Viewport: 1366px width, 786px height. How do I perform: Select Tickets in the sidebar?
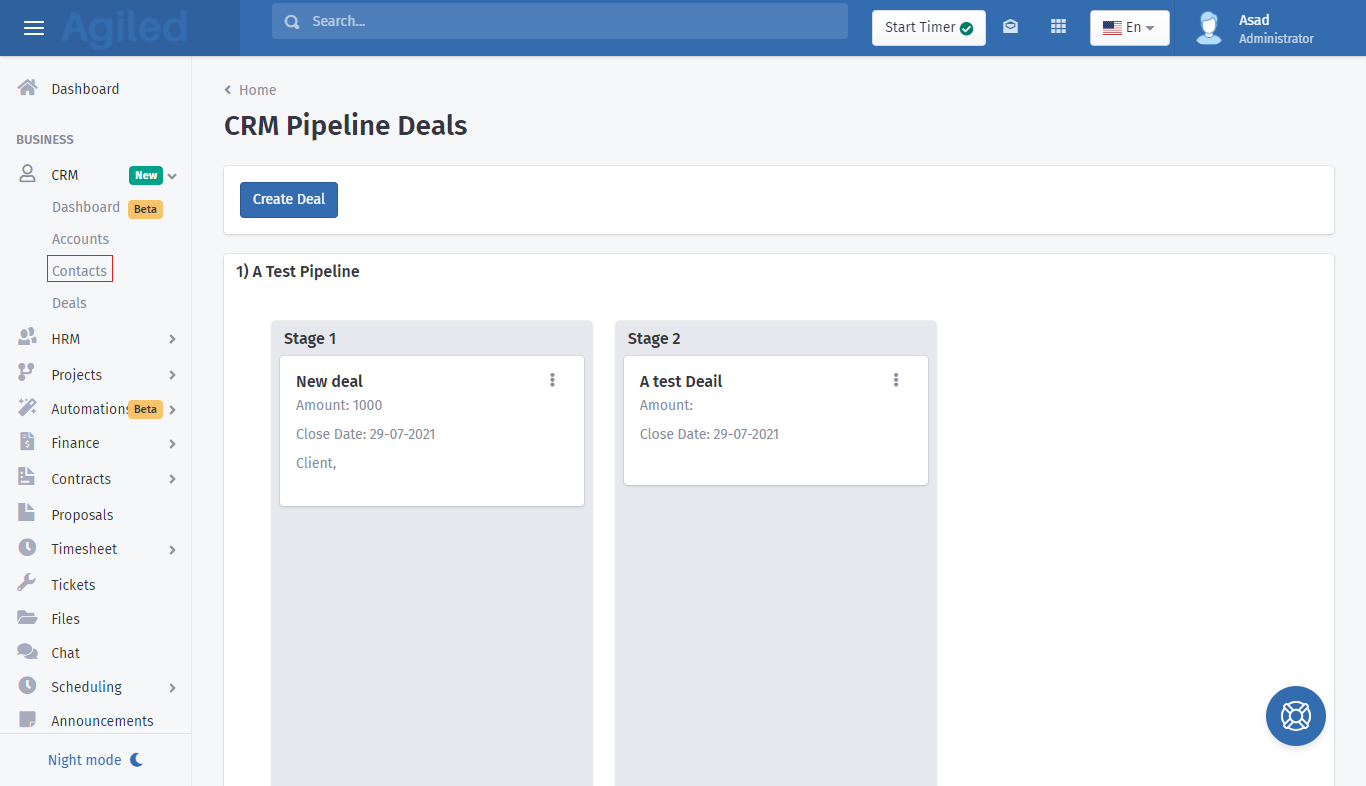click(73, 585)
